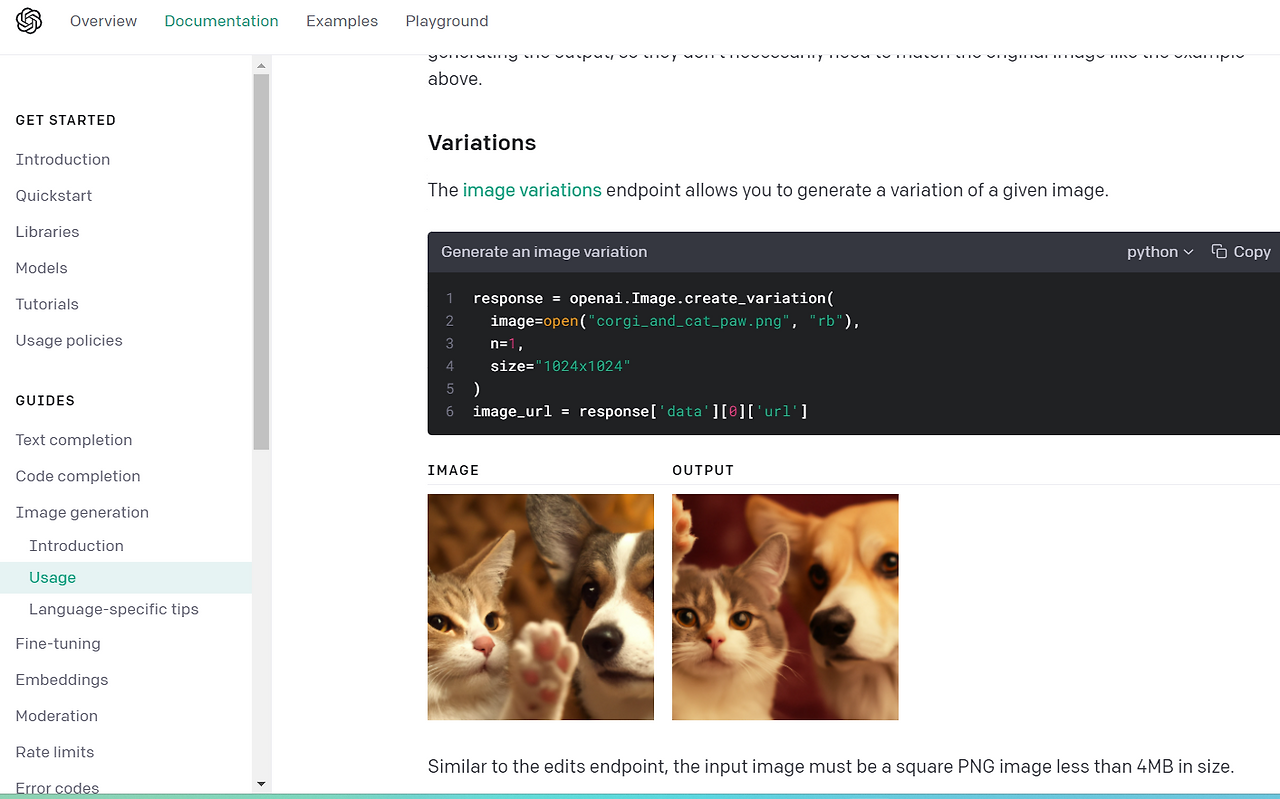
Task: Click the Variations section heading
Action: point(482,143)
